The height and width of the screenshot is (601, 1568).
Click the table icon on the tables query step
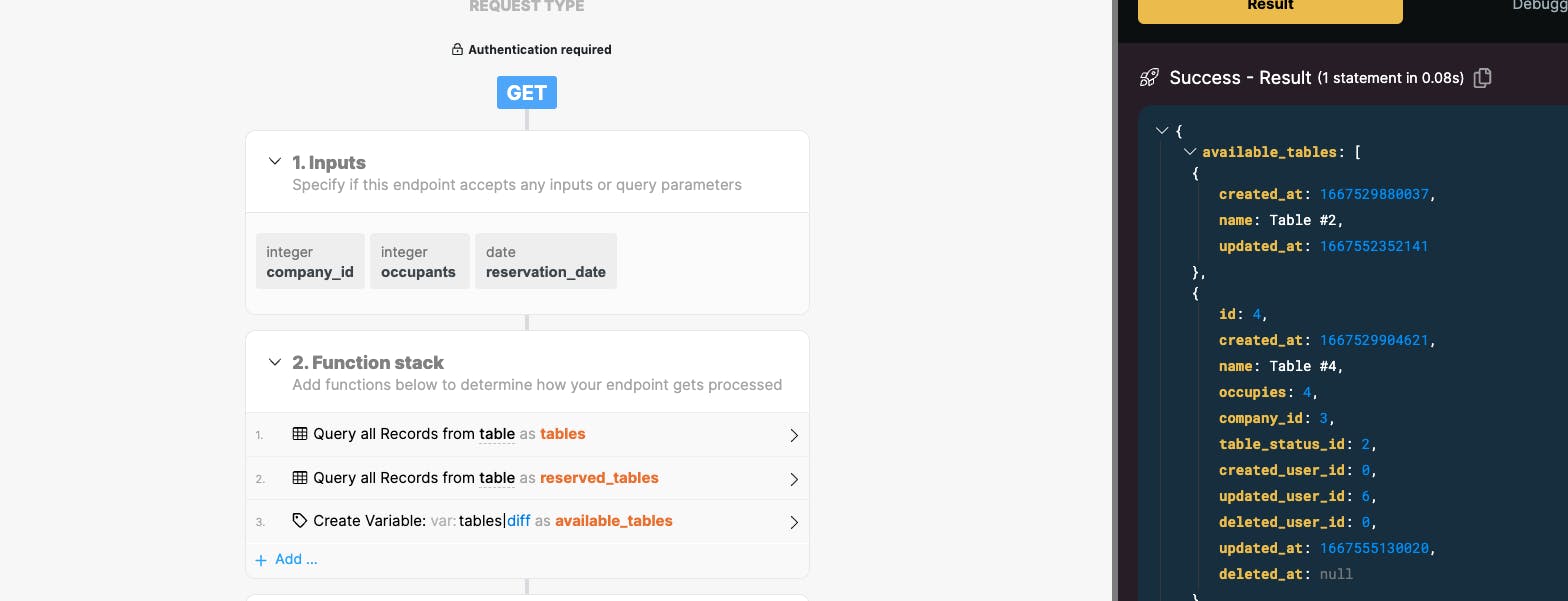tap(300, 434)
